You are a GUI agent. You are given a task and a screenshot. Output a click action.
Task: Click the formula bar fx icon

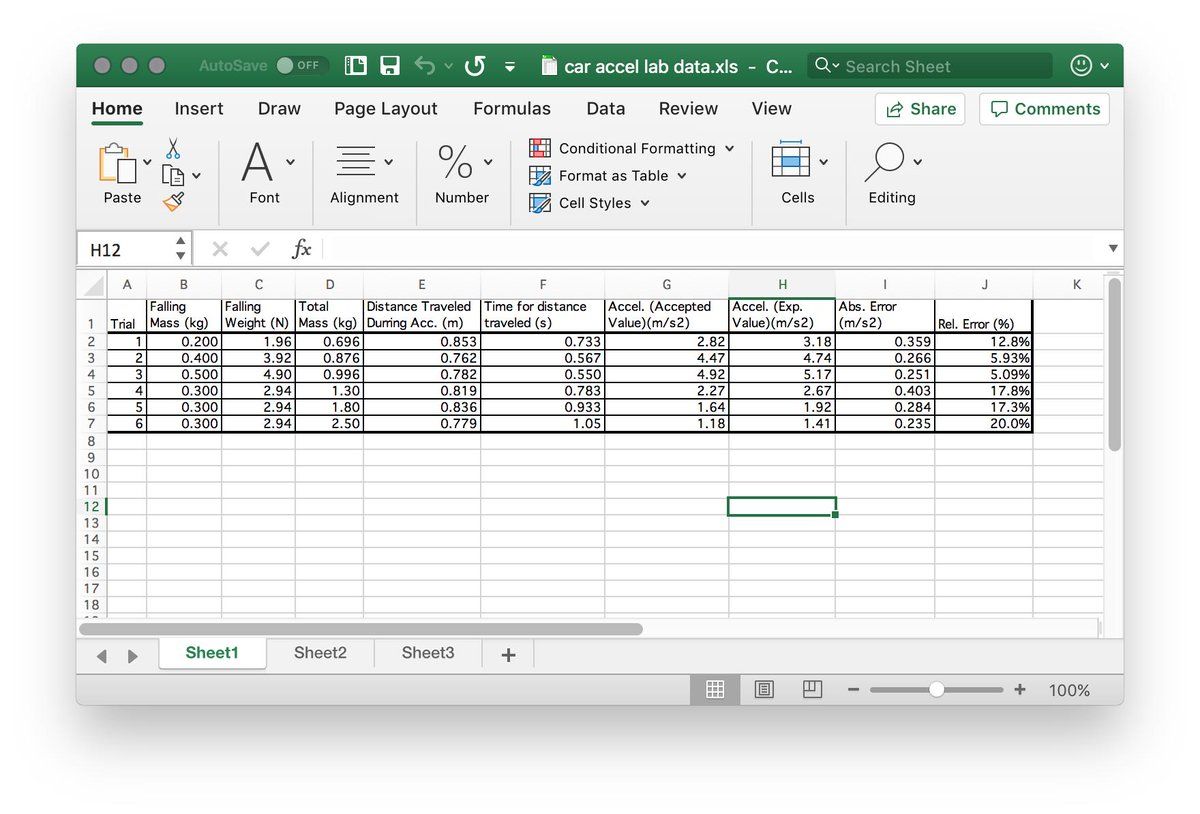301,249
